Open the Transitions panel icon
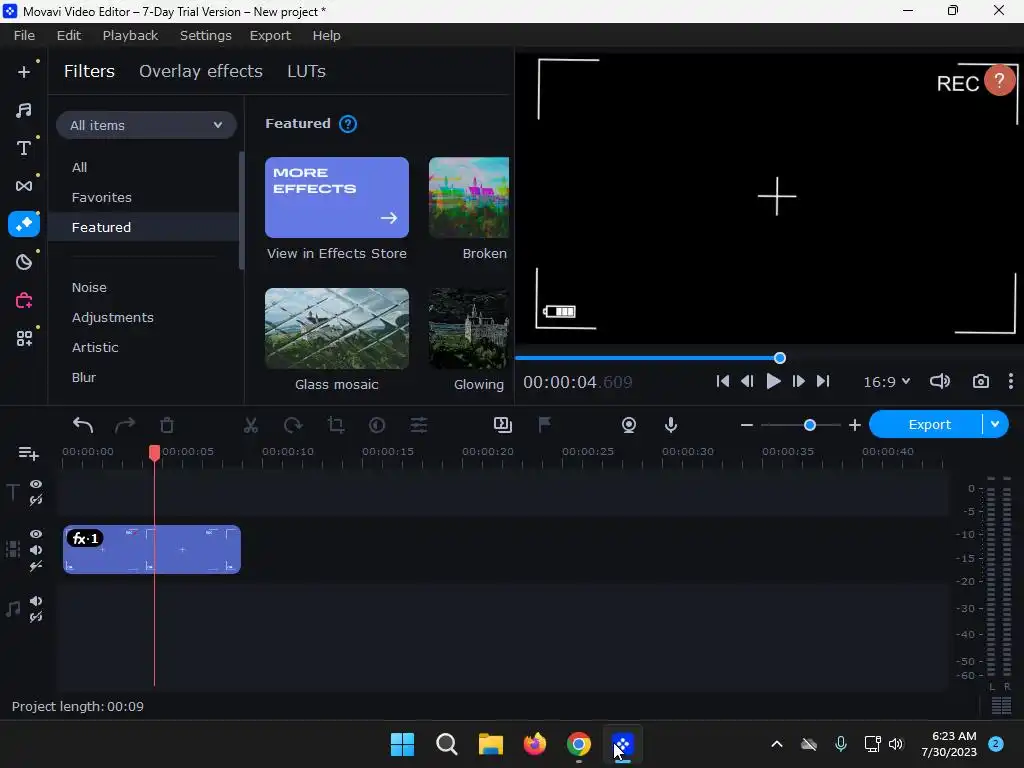Screen dimensions: 1024x768 click(x=24, y=186)
